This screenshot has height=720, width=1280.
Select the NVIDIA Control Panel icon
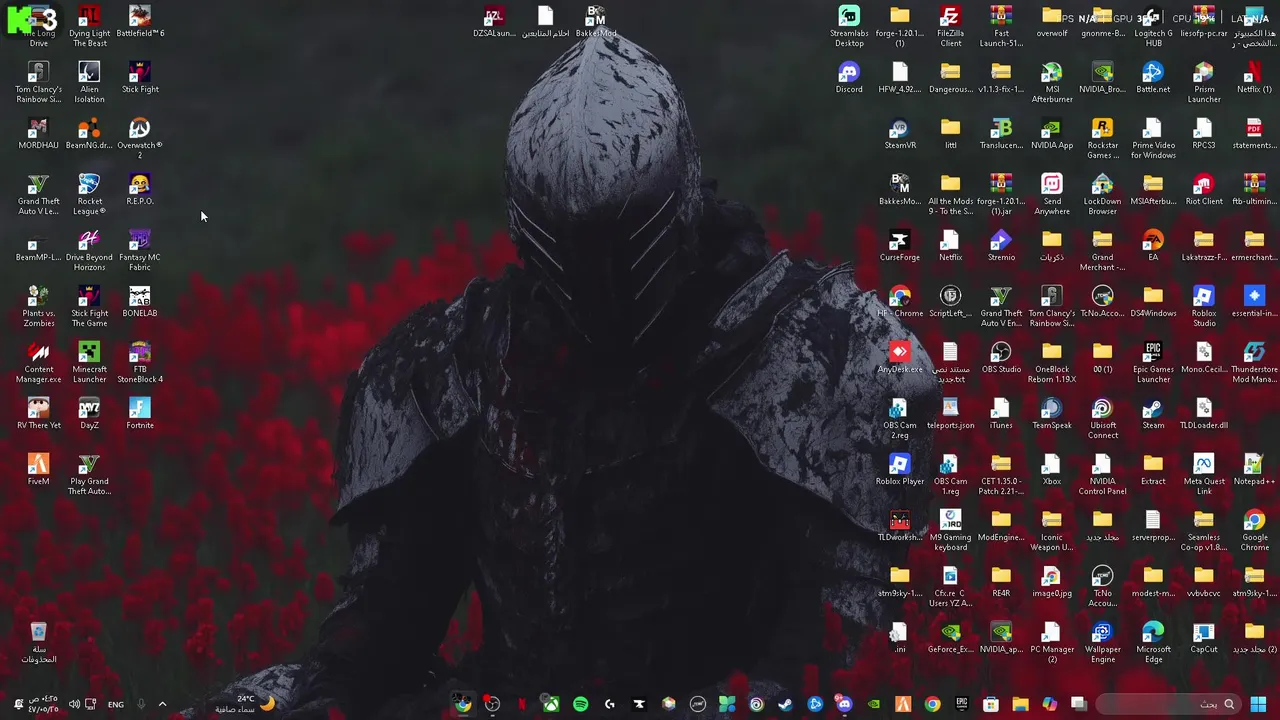tap(1102, 475)
